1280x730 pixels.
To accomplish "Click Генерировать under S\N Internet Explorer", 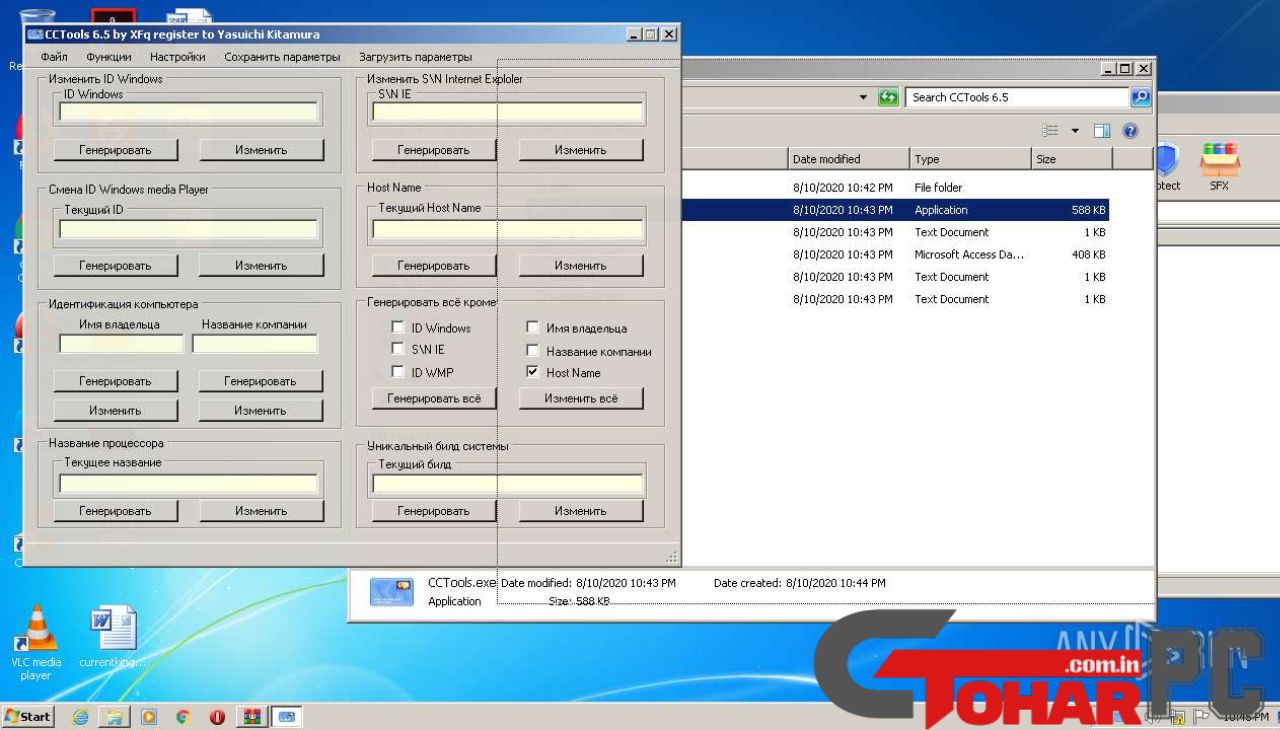I will 433,150.
